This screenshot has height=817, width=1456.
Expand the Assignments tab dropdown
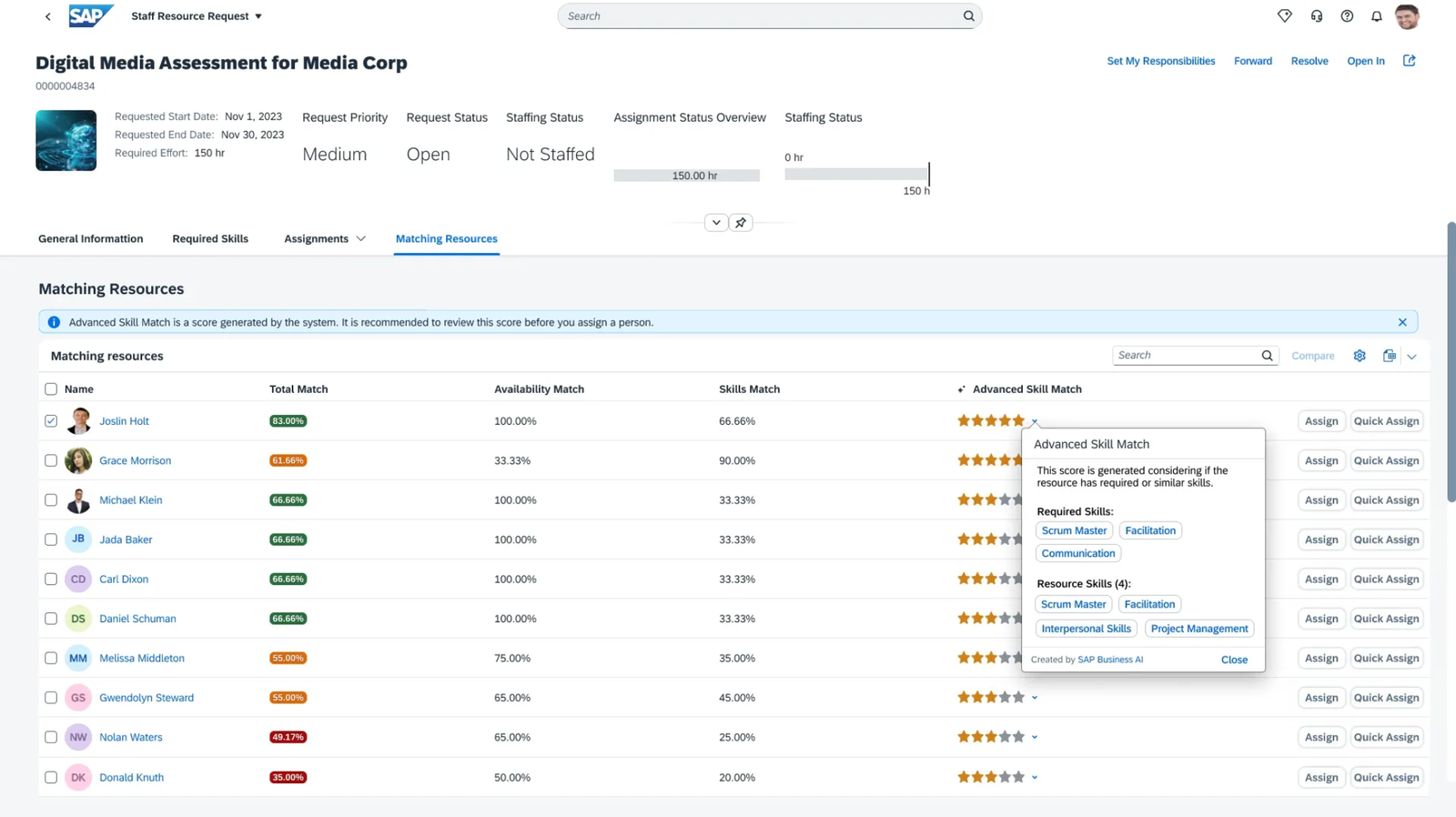pos(361,239)
